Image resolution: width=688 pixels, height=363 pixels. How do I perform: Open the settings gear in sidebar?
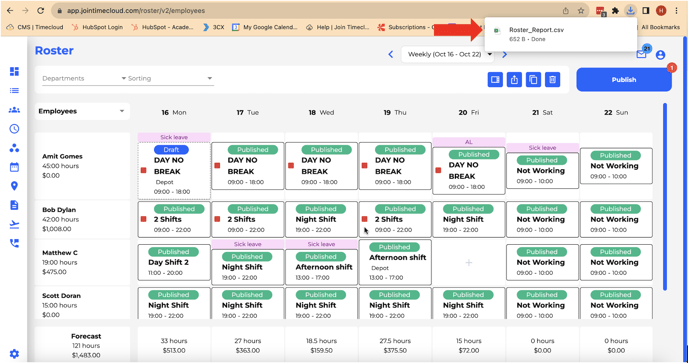[x=14, y=353]
